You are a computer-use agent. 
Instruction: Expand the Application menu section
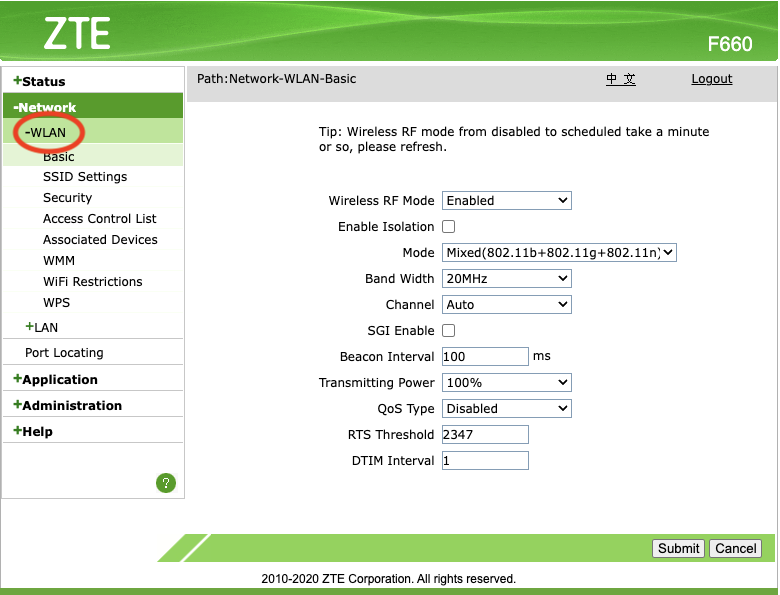click(x=55, y=379)
